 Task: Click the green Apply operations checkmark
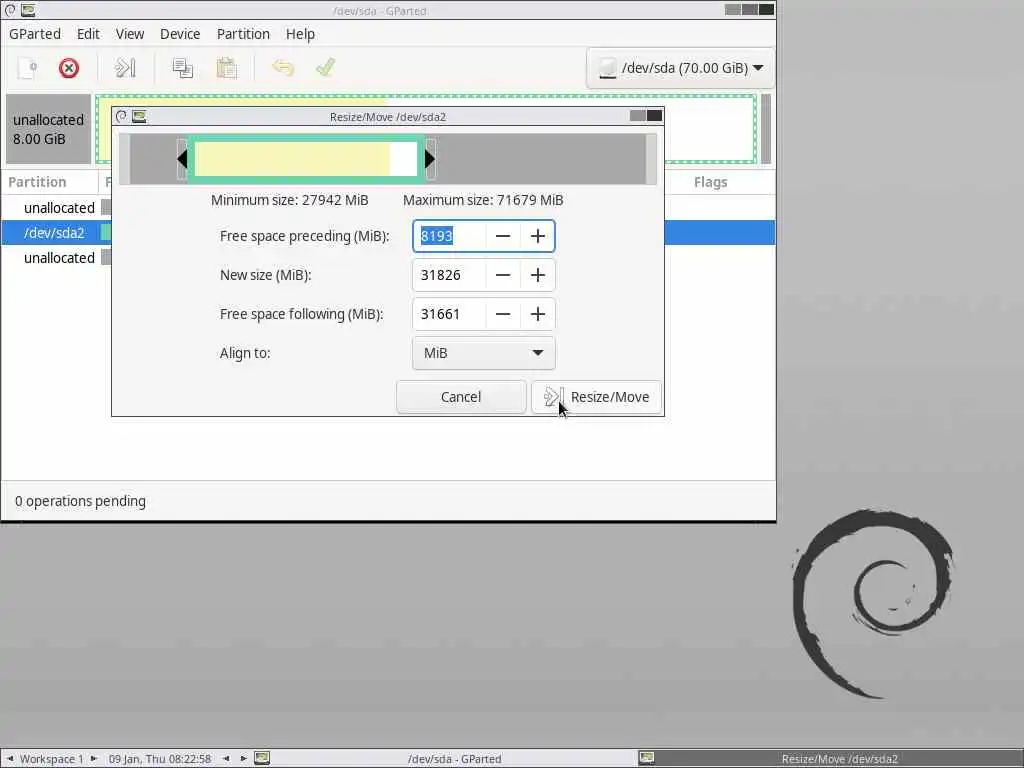pos(325,67)
